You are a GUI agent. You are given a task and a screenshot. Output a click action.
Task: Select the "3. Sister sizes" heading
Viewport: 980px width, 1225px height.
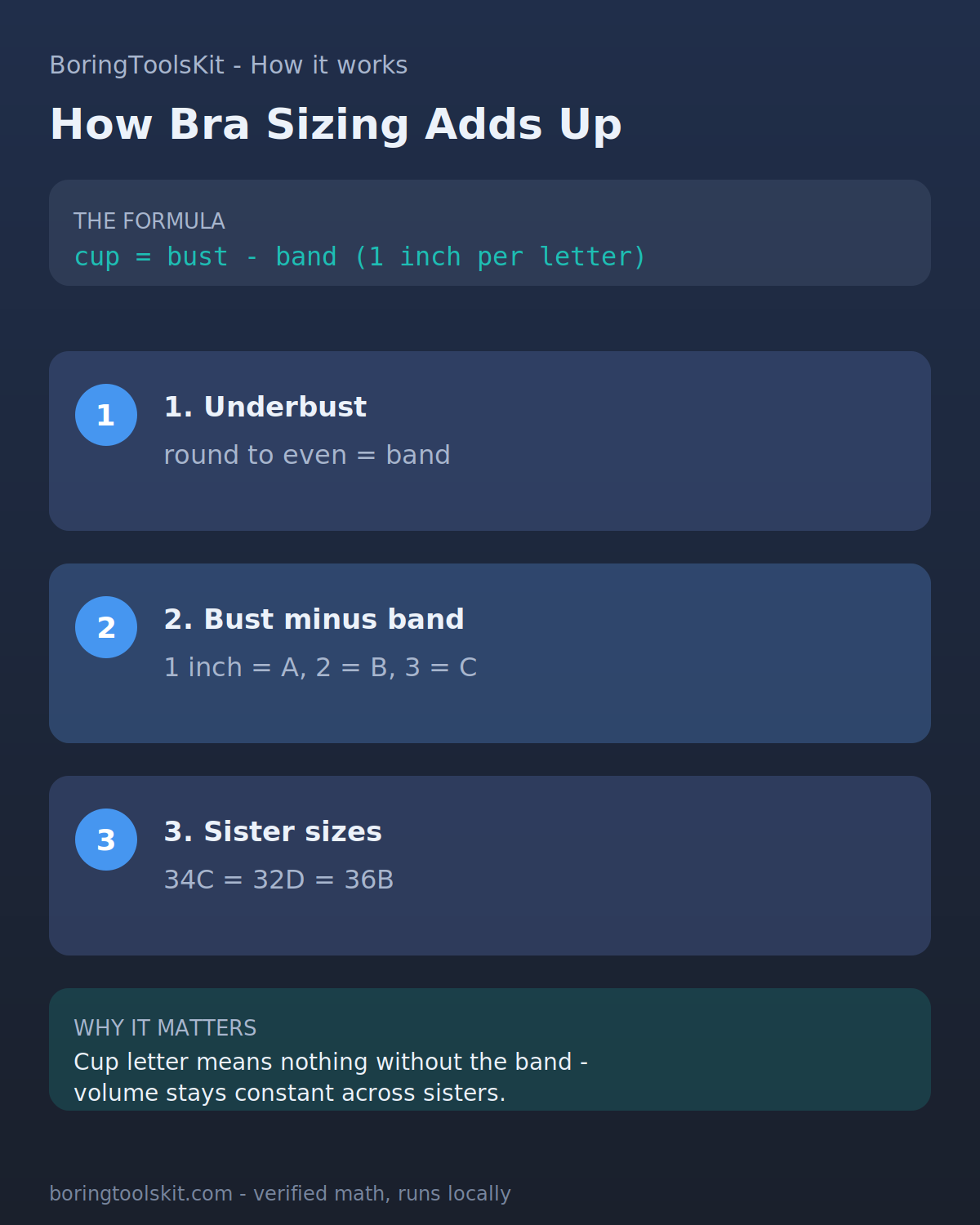[x=273, y=831]
